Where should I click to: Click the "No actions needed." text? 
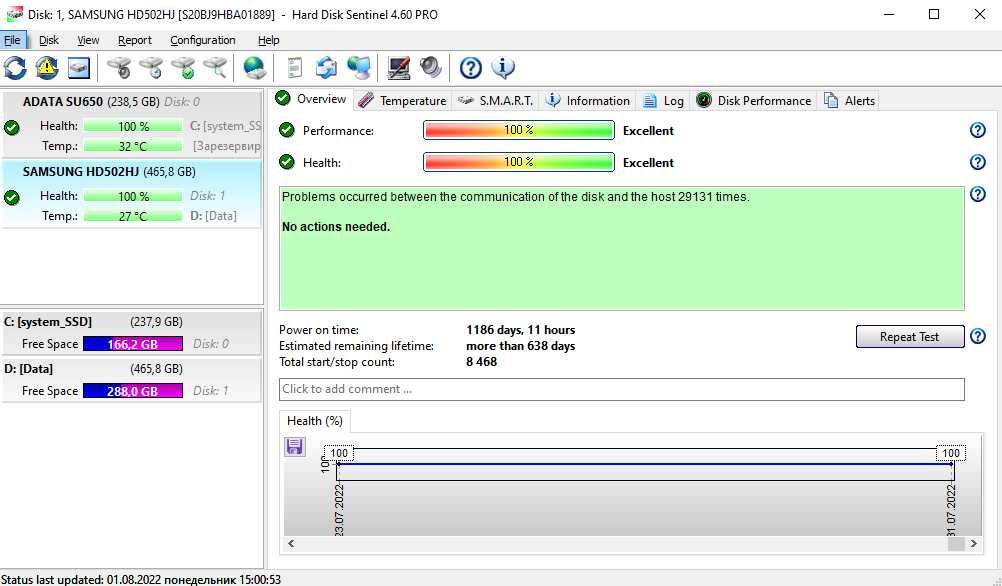(336, 227)
